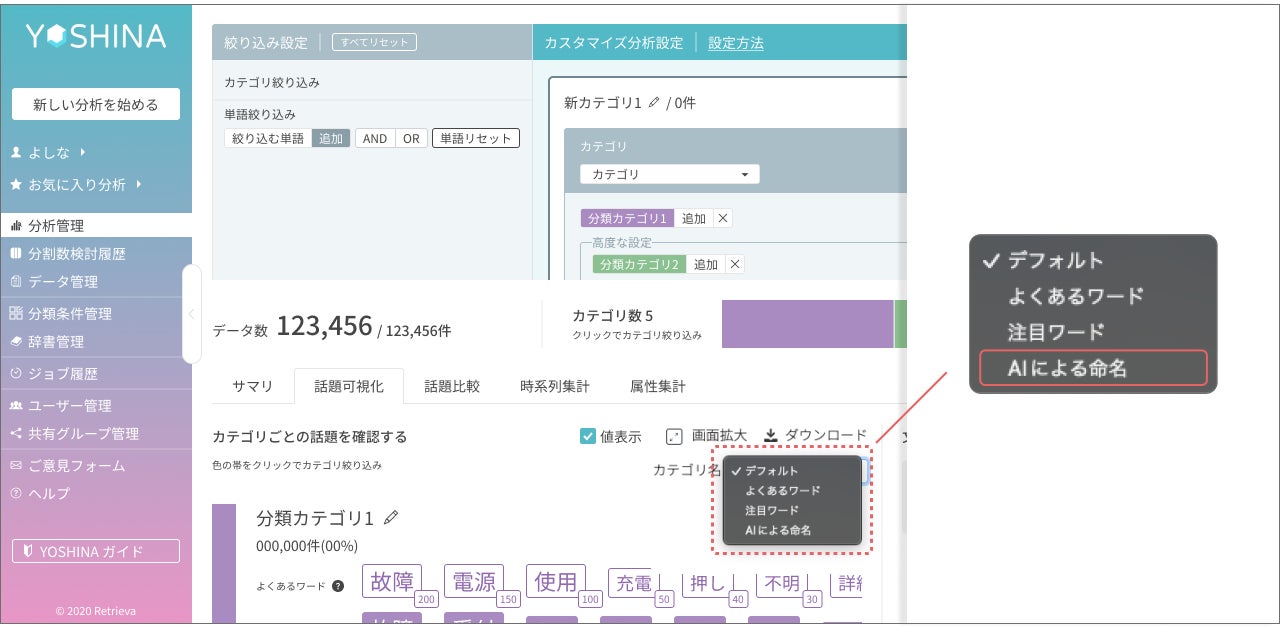Click the 電源 word tag with 150
This screenshot has width=1280, height=628.
click(473, 582)
